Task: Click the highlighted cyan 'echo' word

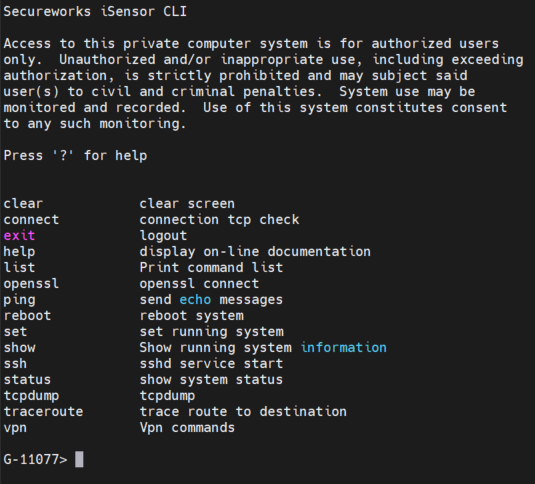Action: [x=195, y=300]
